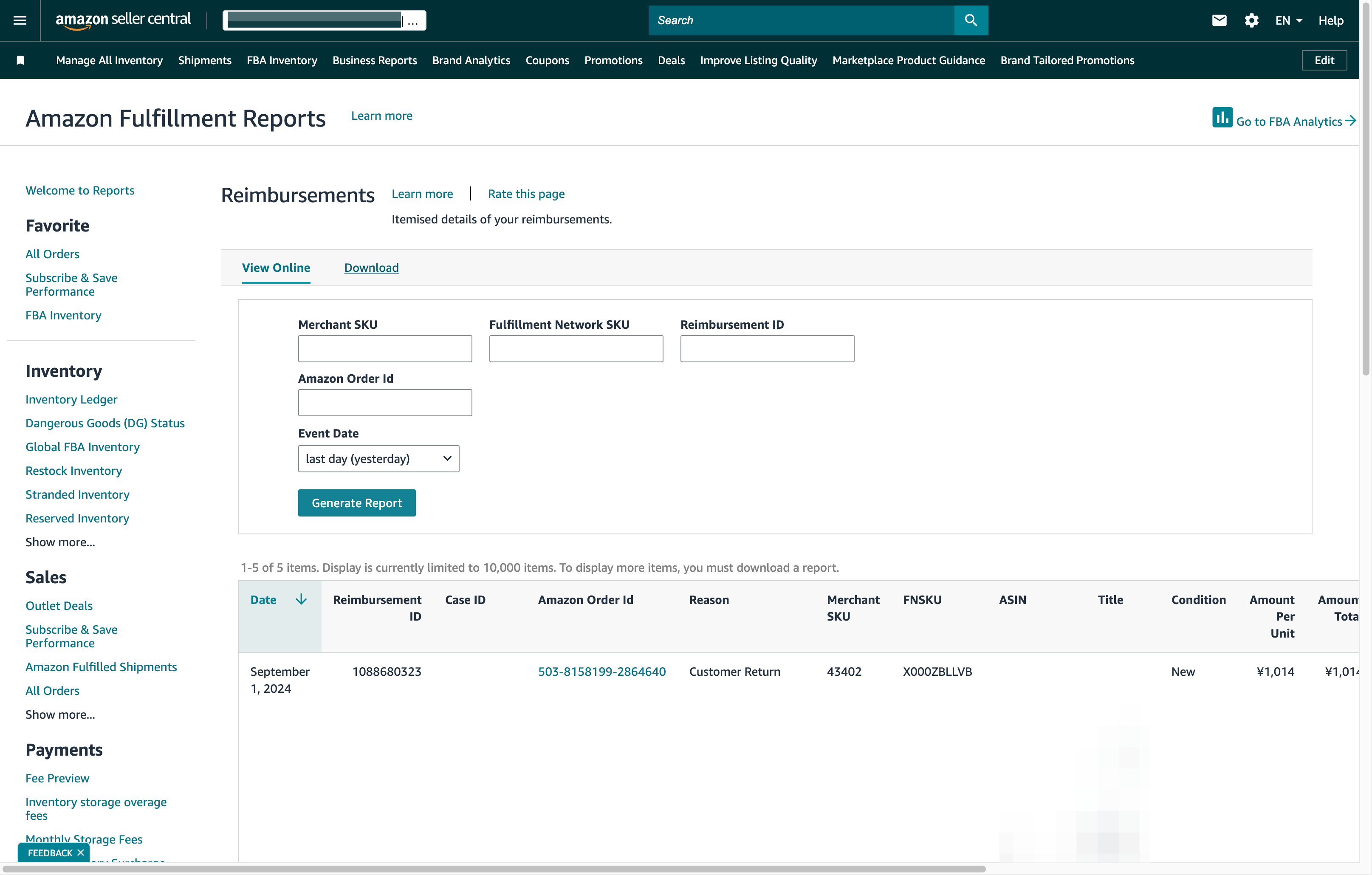Click the Search input field
1372x875 pixels.
point(801,20)
